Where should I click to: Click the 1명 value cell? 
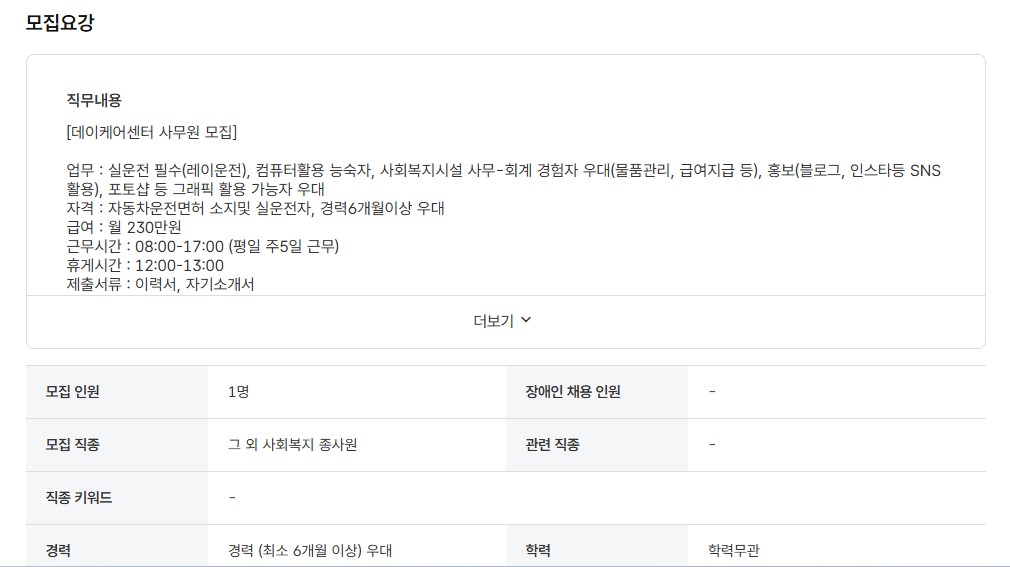coord(357,392)
